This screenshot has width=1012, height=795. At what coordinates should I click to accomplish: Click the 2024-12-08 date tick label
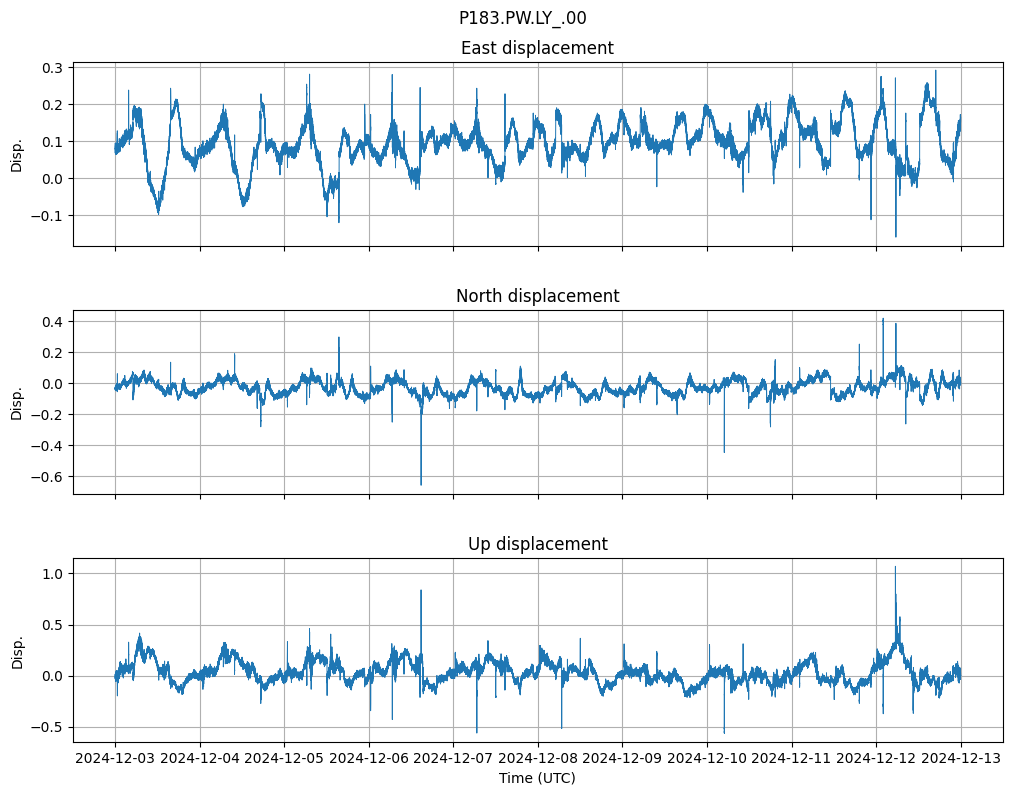click(x=538, y=759)
